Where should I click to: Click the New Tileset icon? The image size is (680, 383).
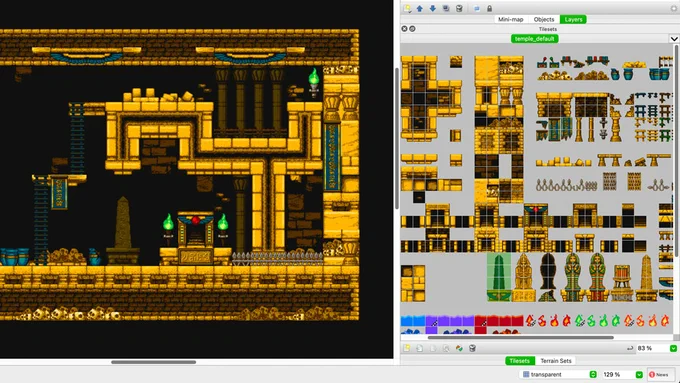[407, 348]
